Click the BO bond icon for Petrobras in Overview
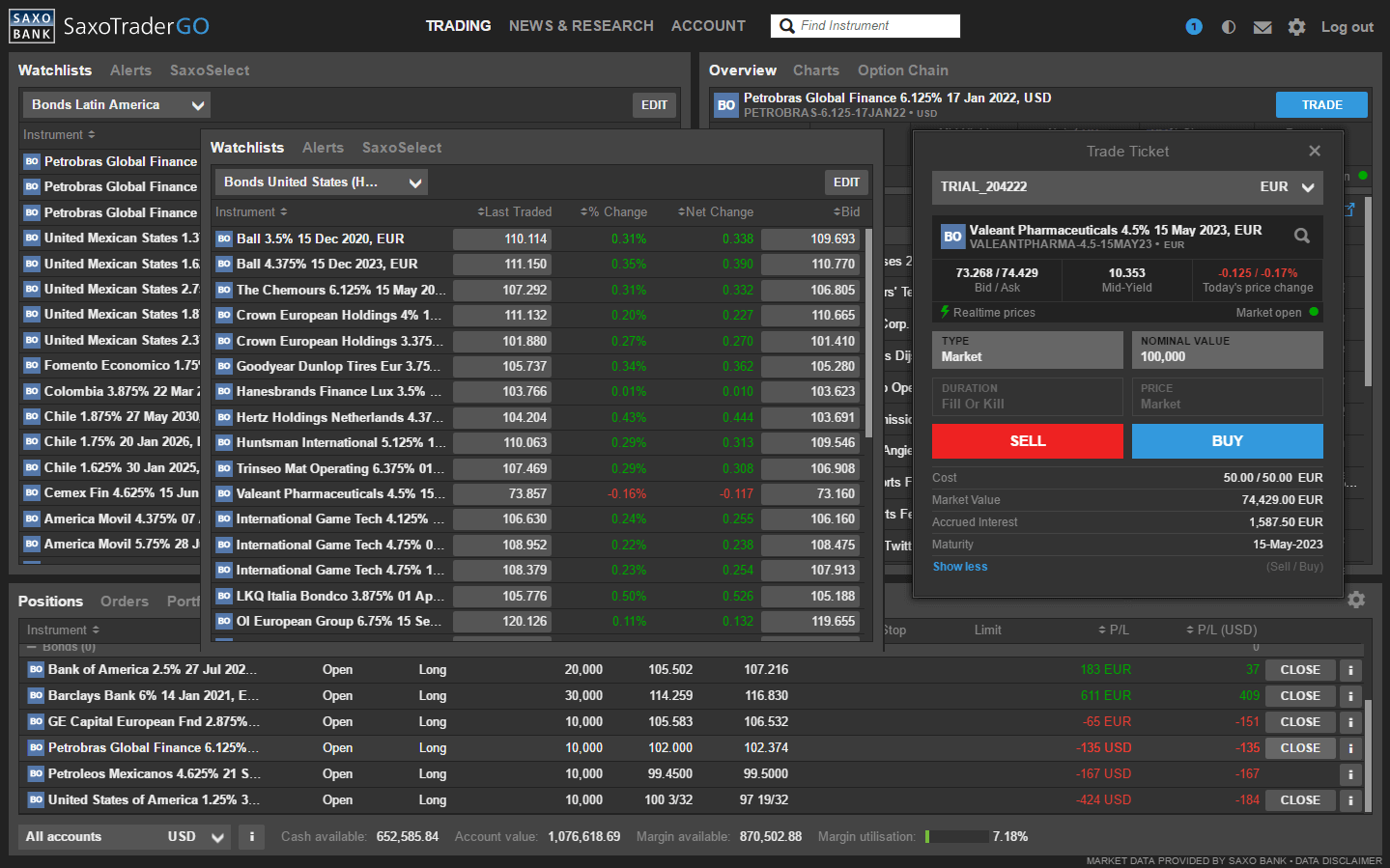The height and width of the screenshot is (868, 1390). click(726, 105)
